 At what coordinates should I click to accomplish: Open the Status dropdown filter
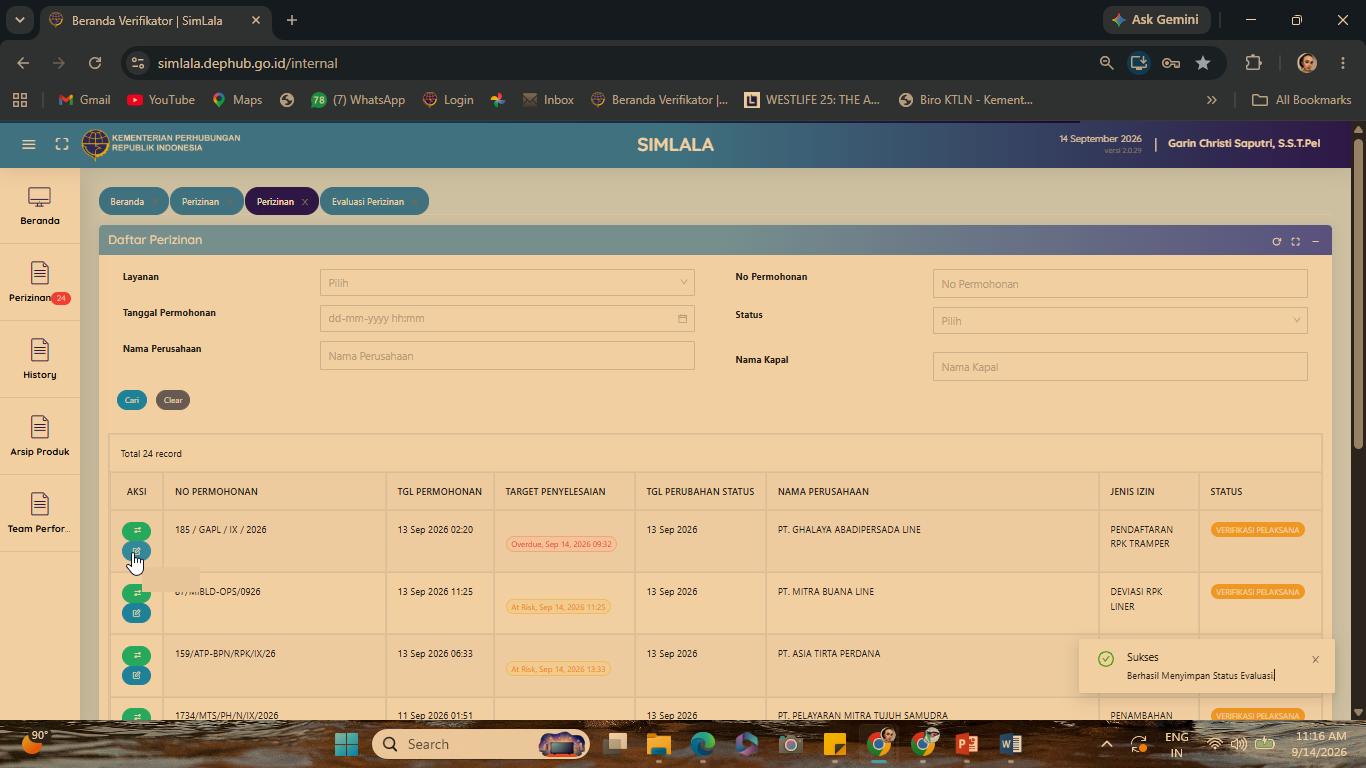1120,321
